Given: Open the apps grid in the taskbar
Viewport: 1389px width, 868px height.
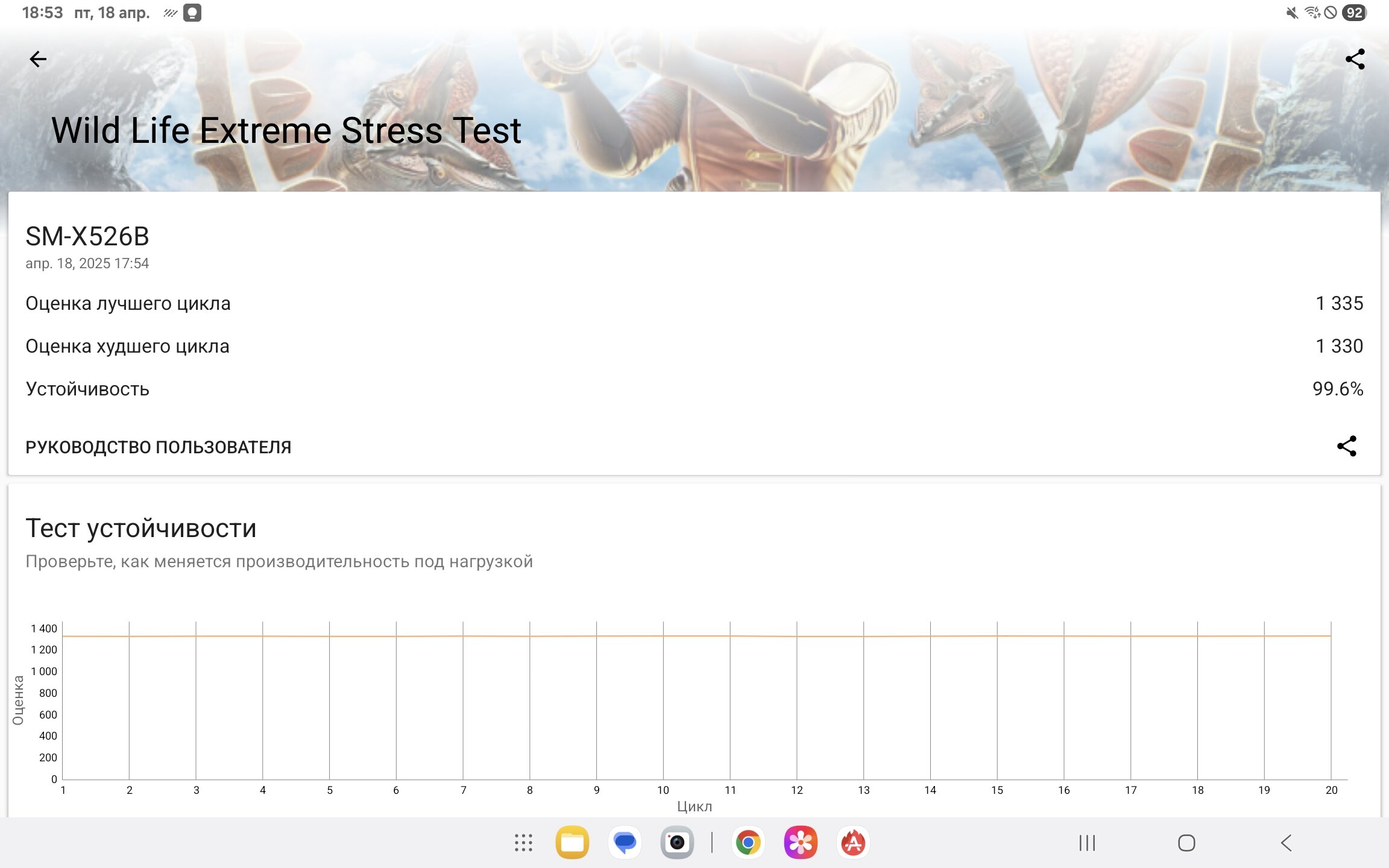Looking at the screenshot, I should coord(523,843).
